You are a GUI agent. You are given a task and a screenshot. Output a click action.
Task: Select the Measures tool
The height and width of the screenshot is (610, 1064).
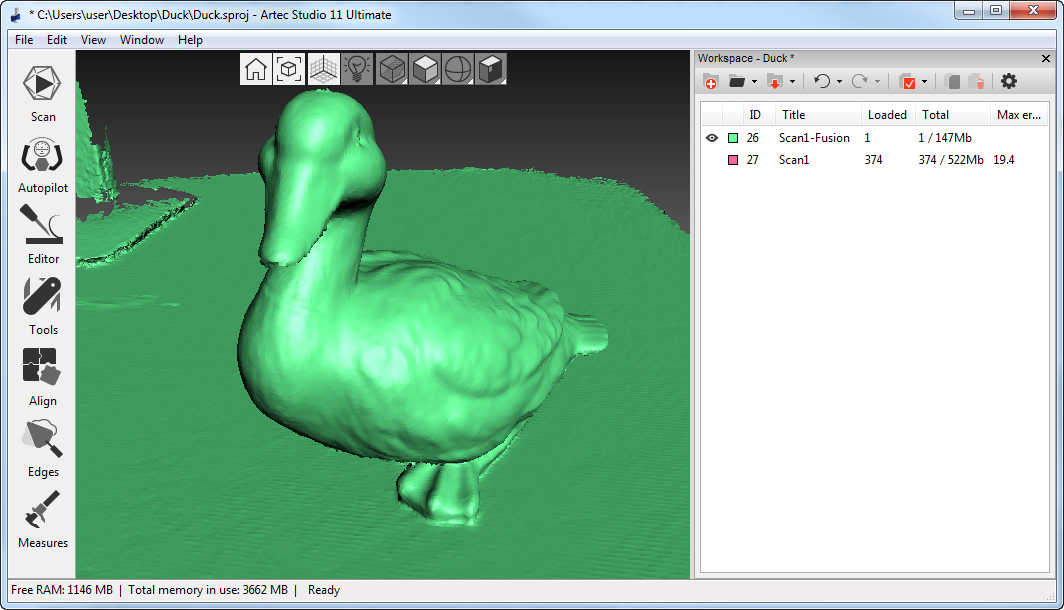coord(43,519)
